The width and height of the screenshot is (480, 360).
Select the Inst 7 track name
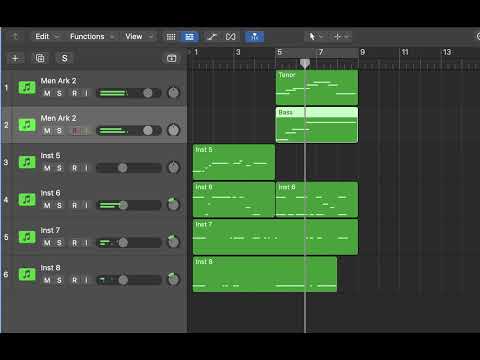50,230
